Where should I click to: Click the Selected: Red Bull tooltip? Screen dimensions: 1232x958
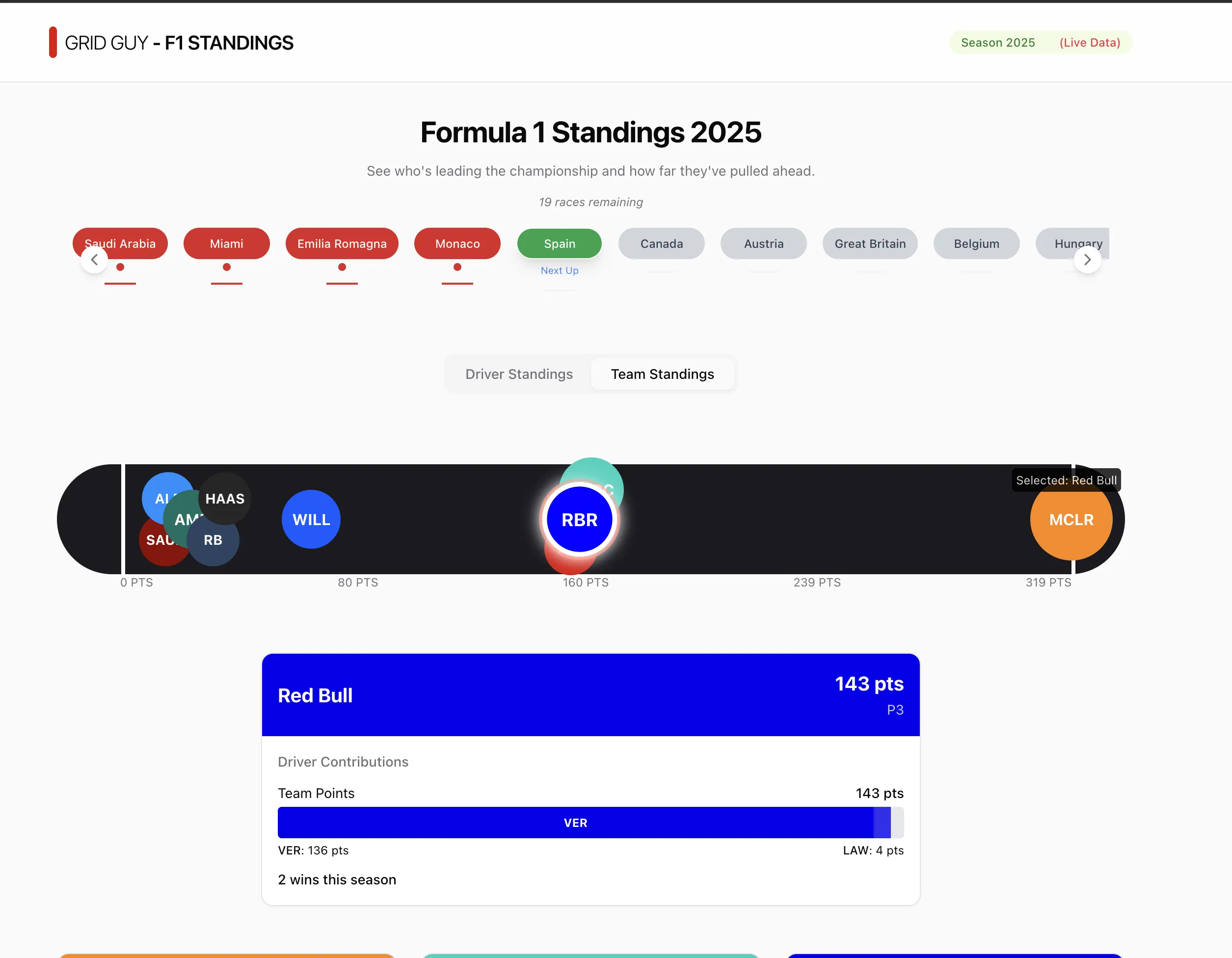point(1066,480)
